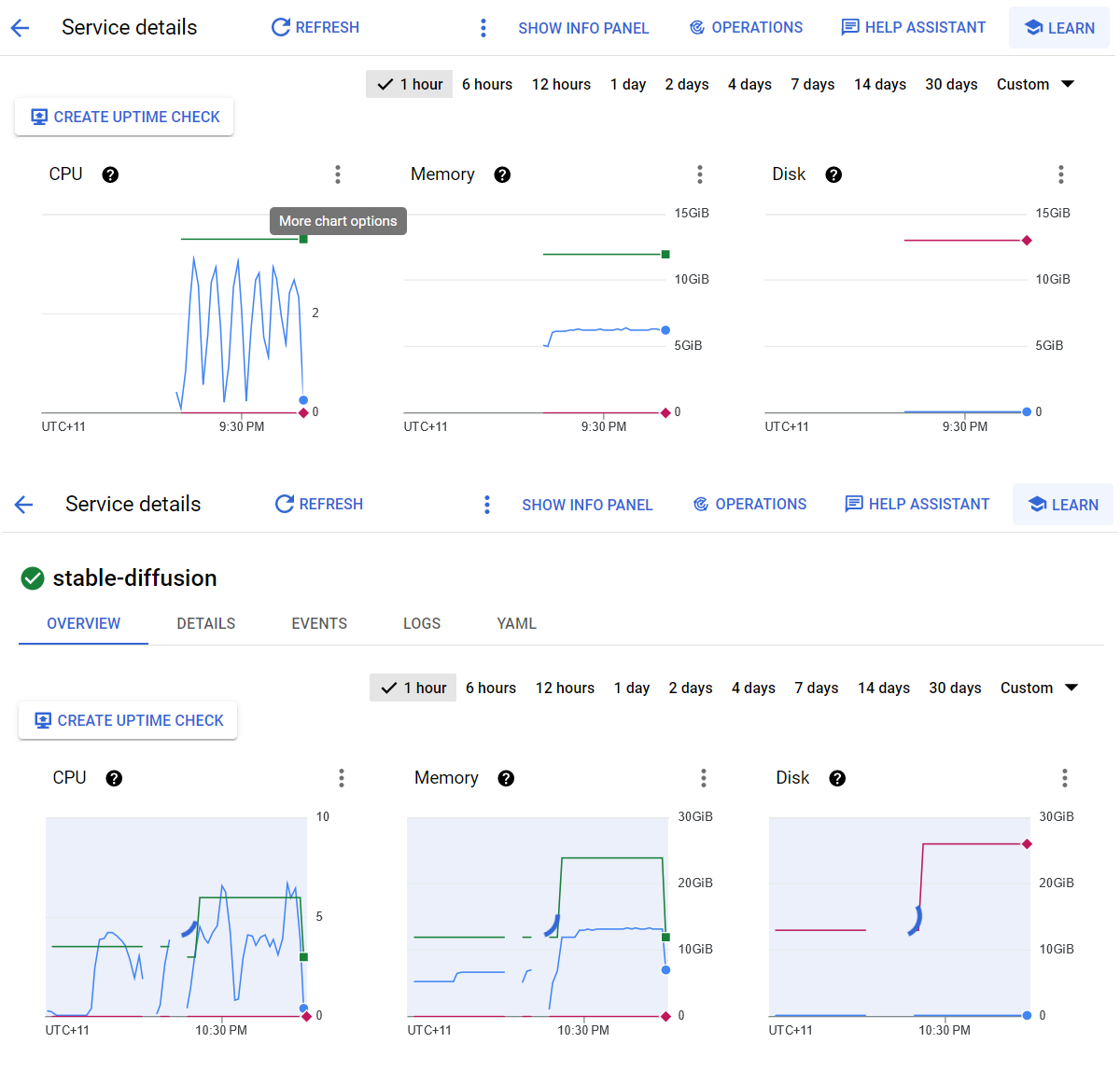
Task: Select 12 hours range in top time selector
Action: click(x=561, y=84)
